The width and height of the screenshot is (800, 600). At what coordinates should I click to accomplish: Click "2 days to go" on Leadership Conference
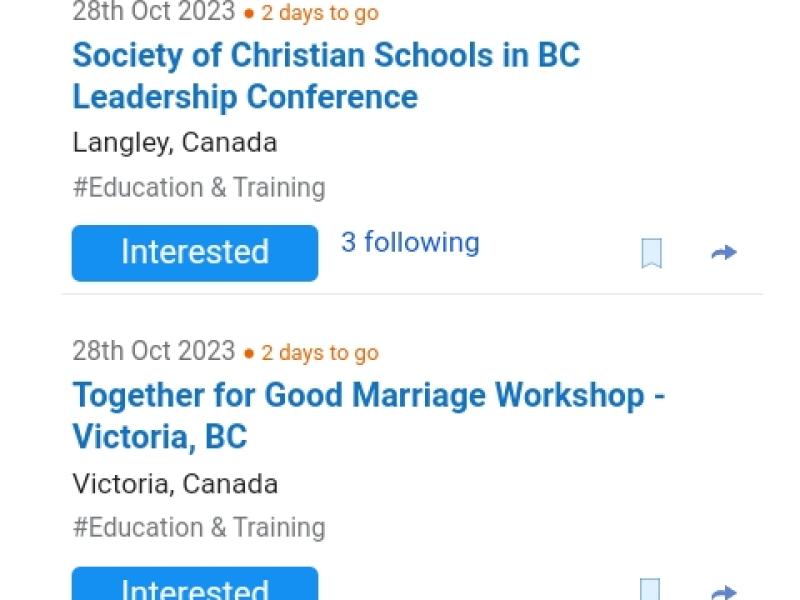click(x=320, y=15)
